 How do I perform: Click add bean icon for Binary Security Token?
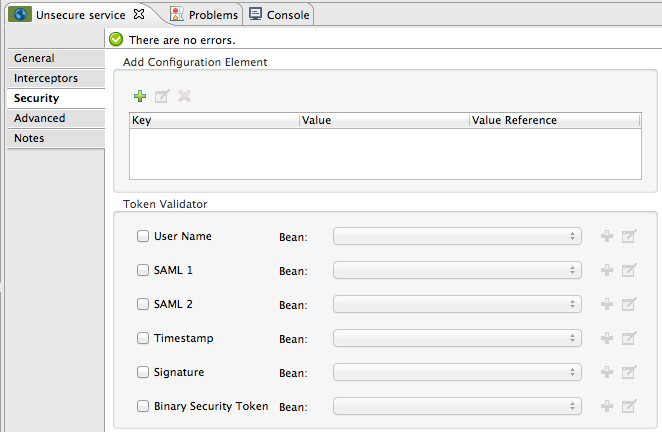tap(607, 407)
